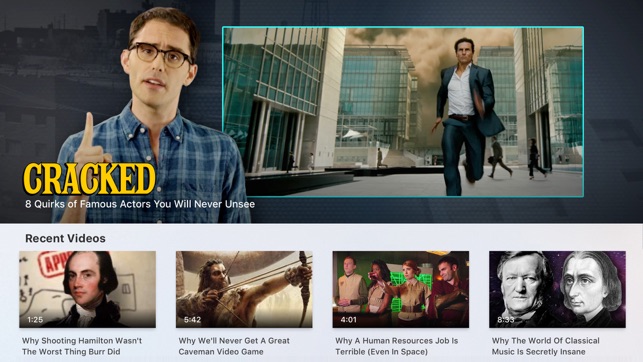The image size is (643, 362).
Task: Open the Human Resources in space thumbnail
Action: (x=401, y=289)
